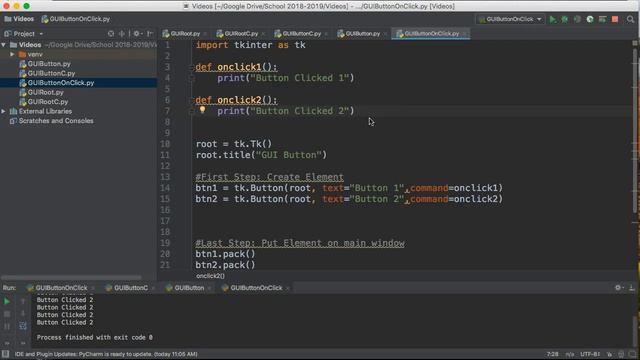Screen dimensions: 640x360
Task: Click GUIButtonOnClick.py breadcrumb in navigation bar
Action: (x=76, y=19)
